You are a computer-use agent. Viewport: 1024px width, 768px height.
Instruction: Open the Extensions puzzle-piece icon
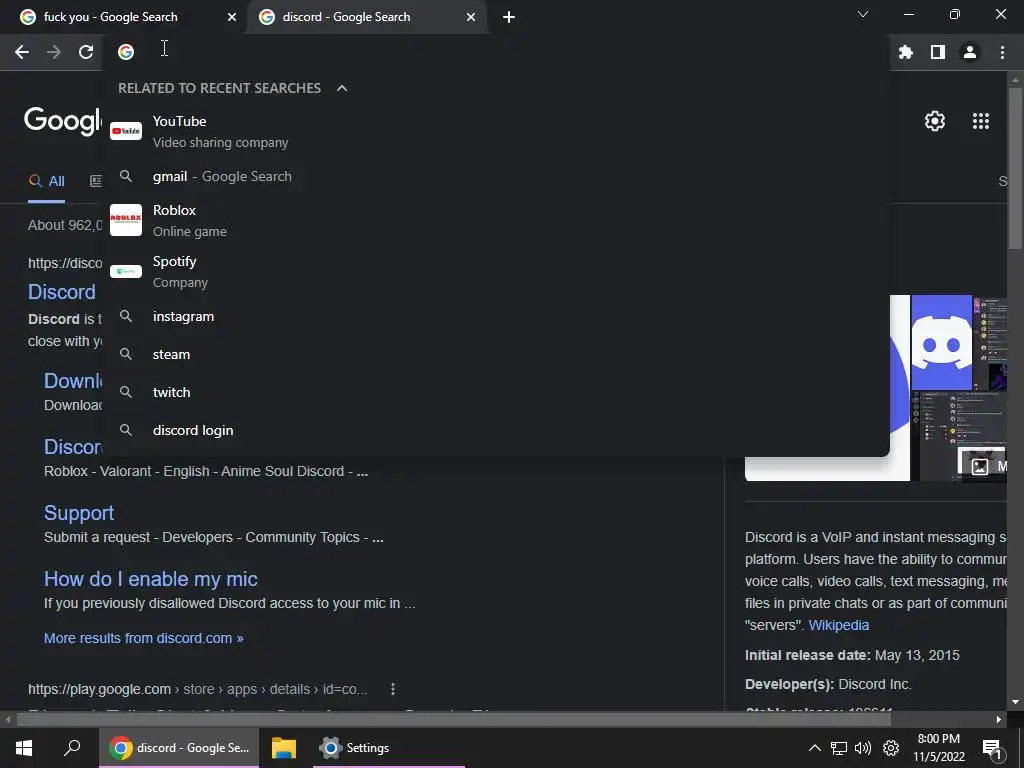click(x=905, y=52)
